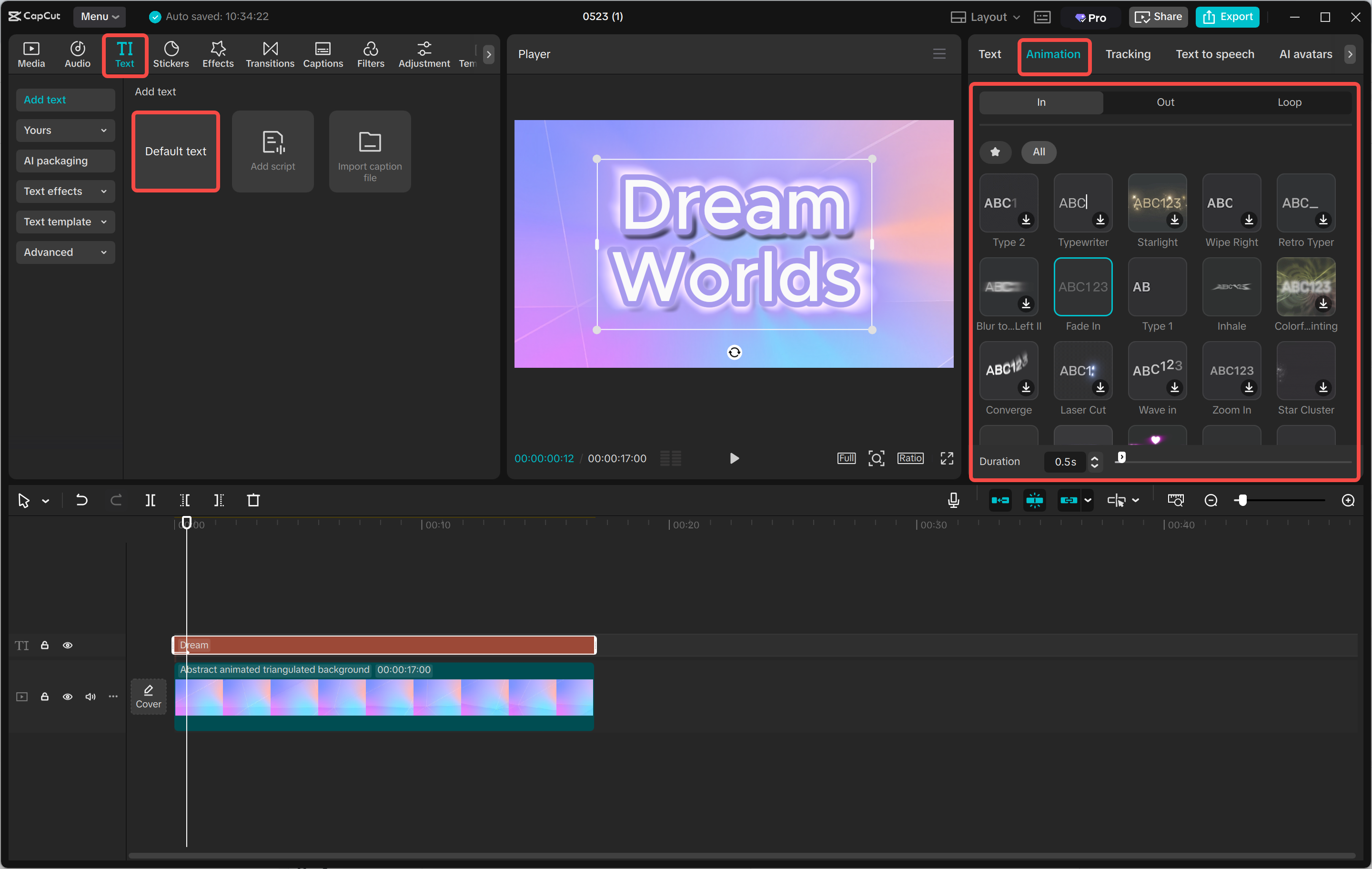Zoom out the timeline with the magnifier icon

(1210, 500)
